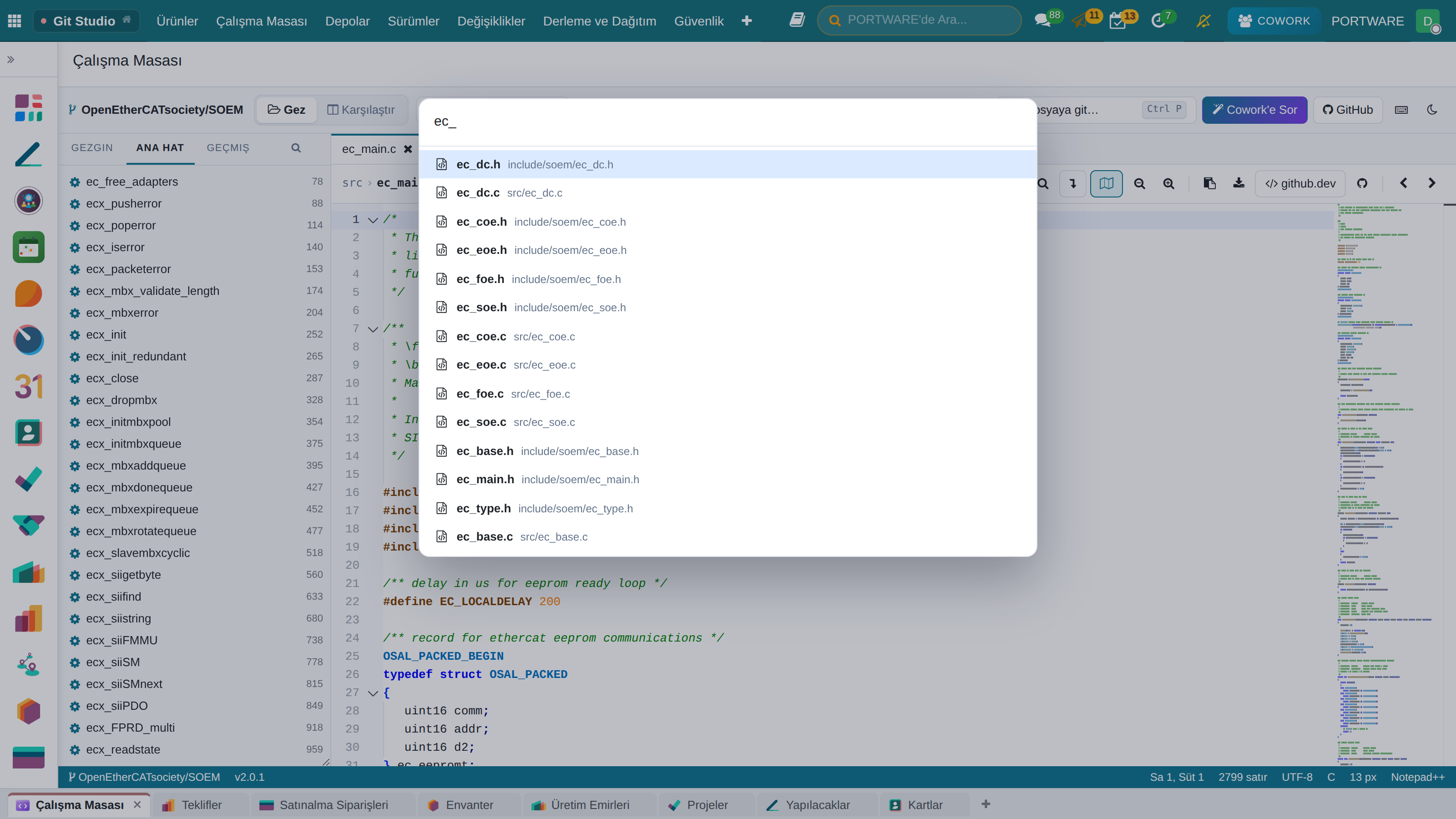Open the Depolar menu
The image size is (1456, 819).
point(347,21)
